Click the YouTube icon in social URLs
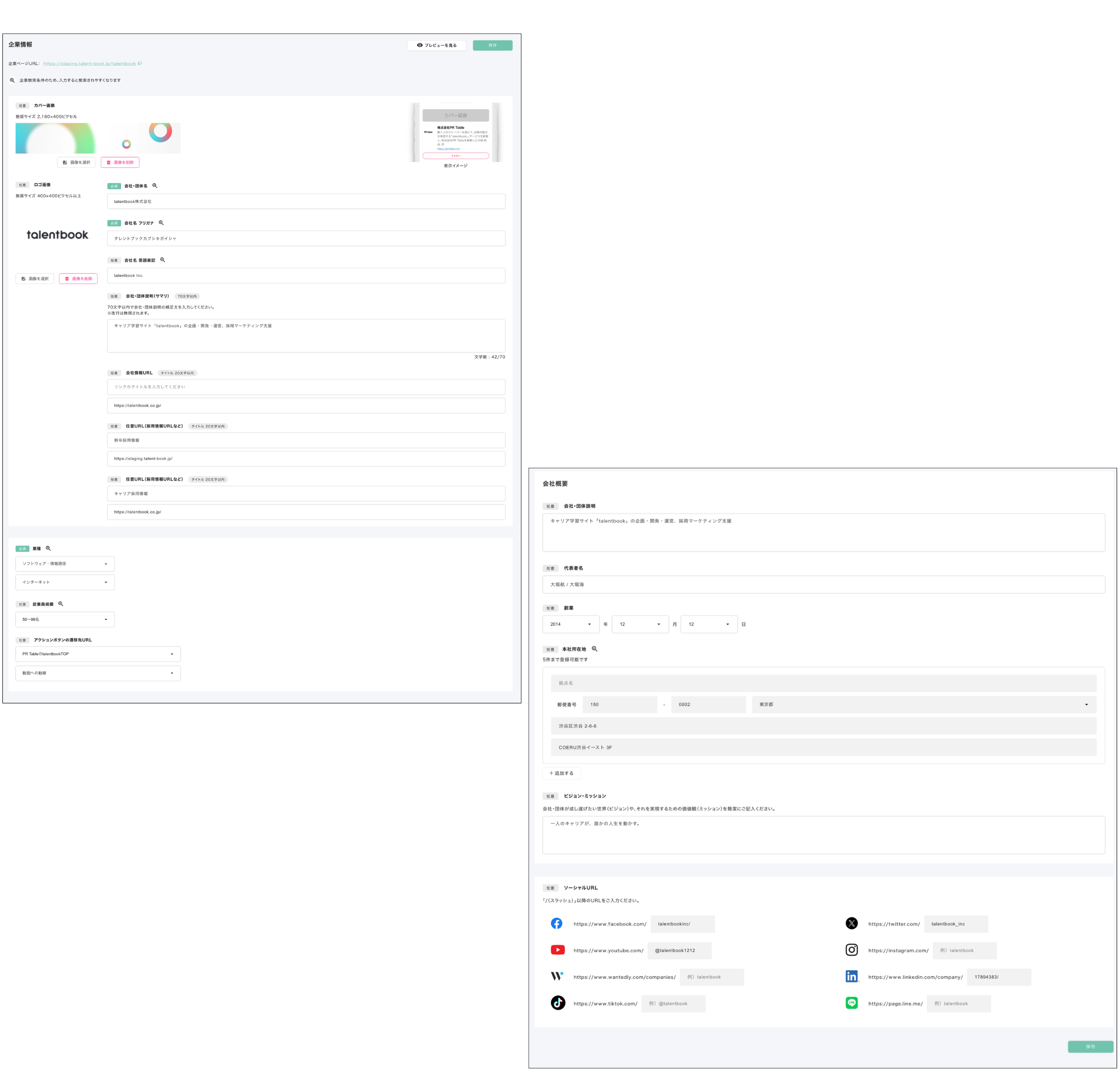 pyautogui.click(x=558, y=950)
